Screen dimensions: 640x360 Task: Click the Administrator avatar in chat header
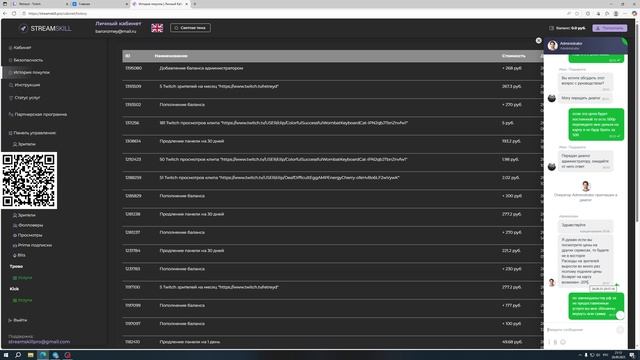(553, 45)
